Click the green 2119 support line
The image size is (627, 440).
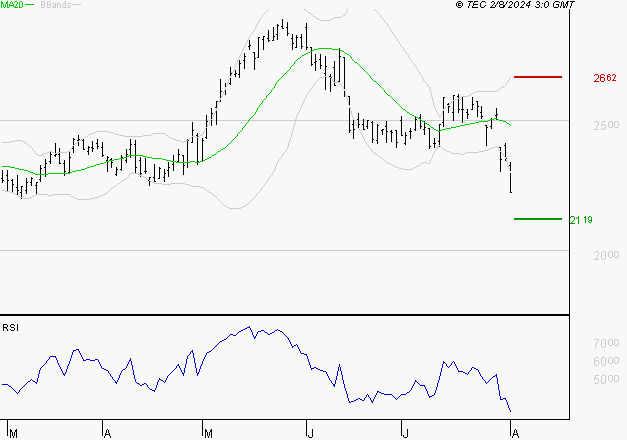[538, 219]
